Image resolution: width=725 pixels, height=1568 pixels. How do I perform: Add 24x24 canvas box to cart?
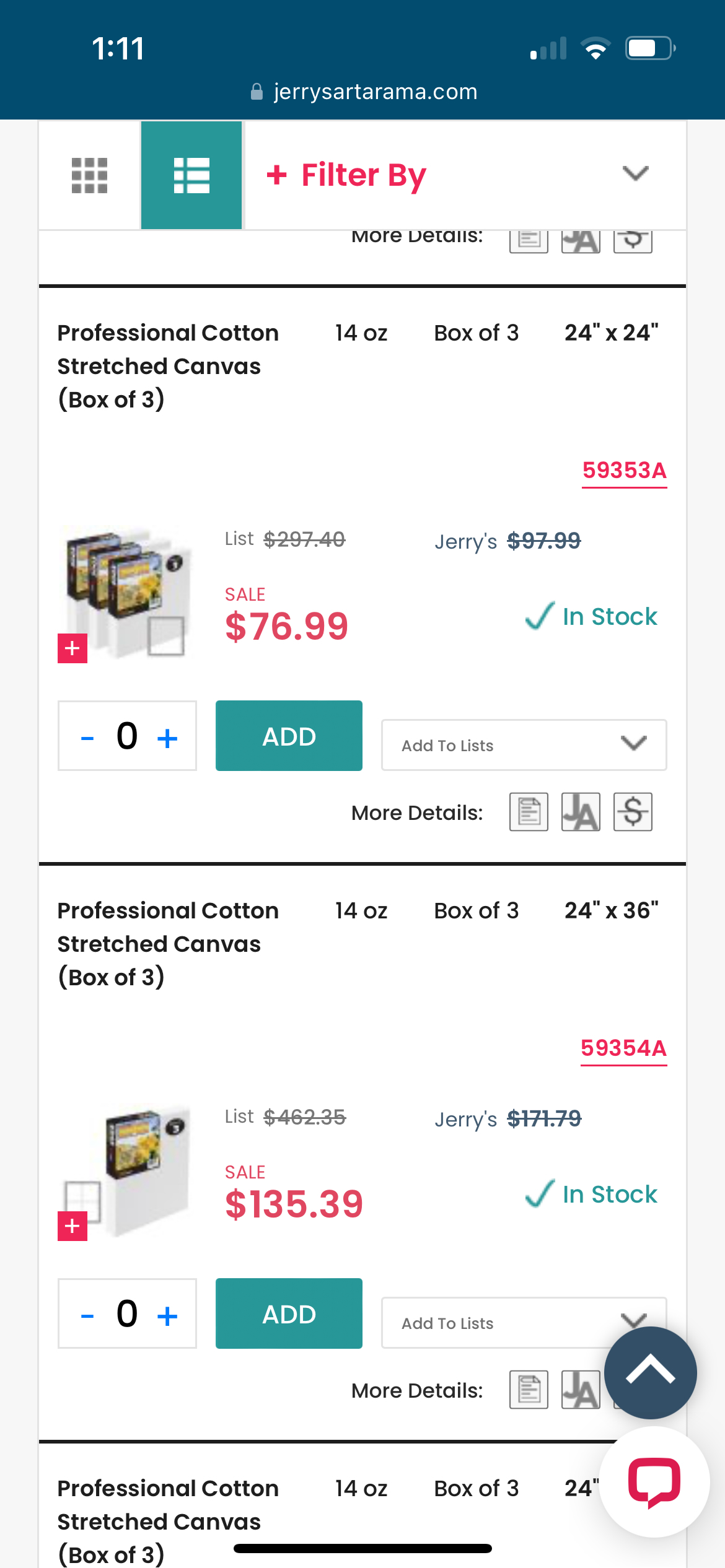pyautogui.click(x=289, y=736)
